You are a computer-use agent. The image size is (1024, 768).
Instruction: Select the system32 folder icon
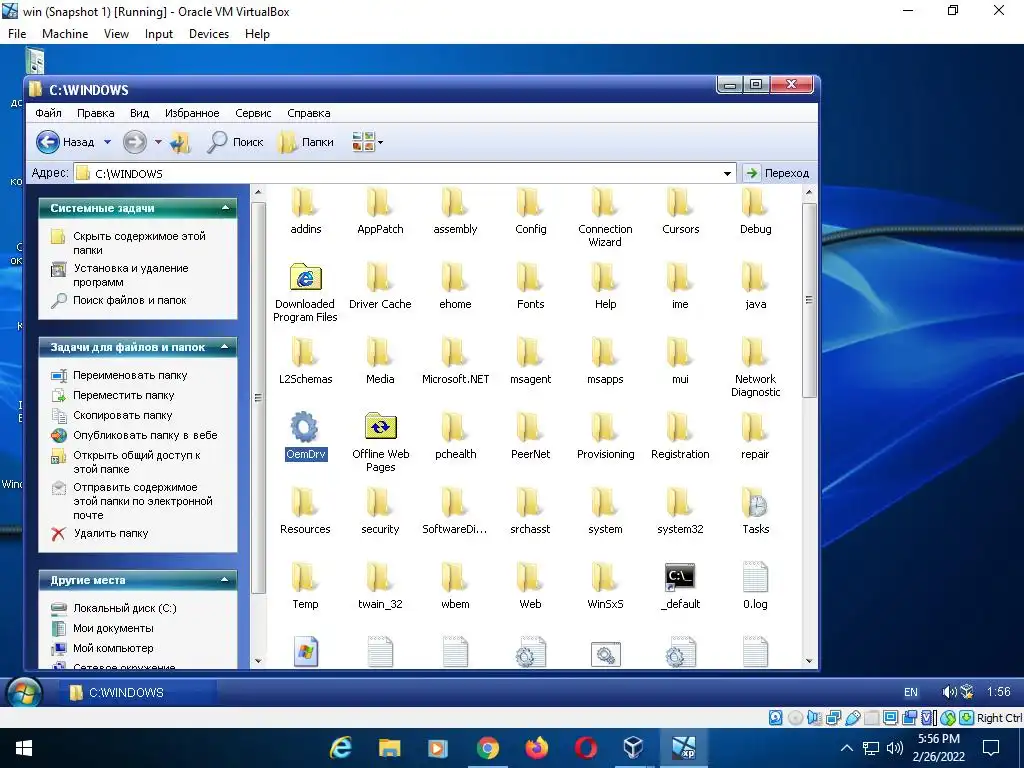click(680, 503)
